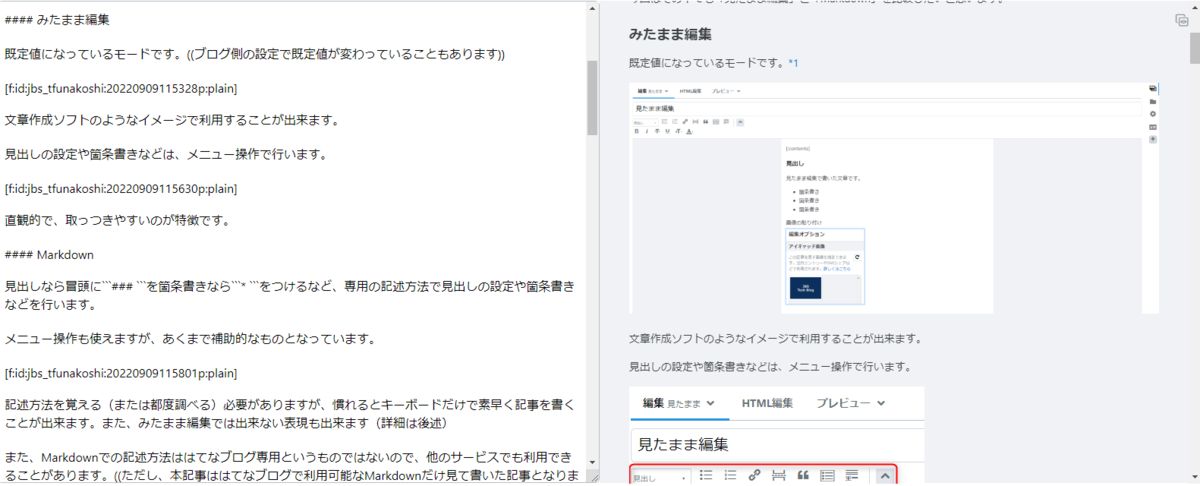Open the small editor screenshot thumbnail
The width and height of the screenshot is (1200, 486).
point(894,199)
